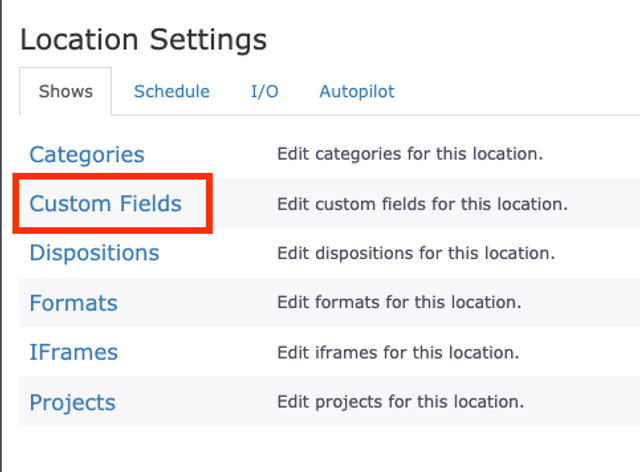The image size is (640, 472).
Task: Click the Custom Fields link
Action: (x=105, y=204)
